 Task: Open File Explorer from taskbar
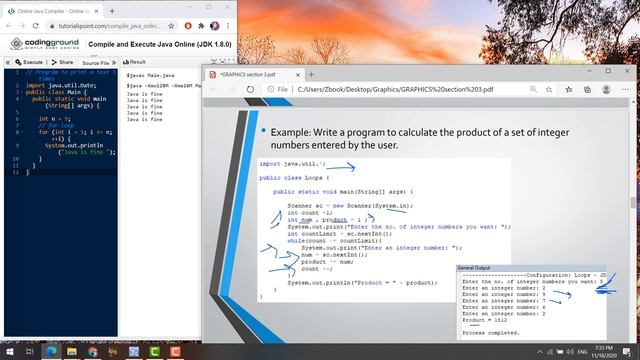(x=72, y=351)
